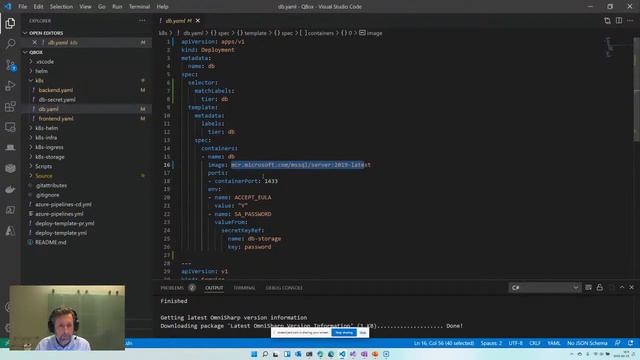Viewport: 640px width, 360px height.
Task: Open the File menu
Action: click(x=22, y=7)
